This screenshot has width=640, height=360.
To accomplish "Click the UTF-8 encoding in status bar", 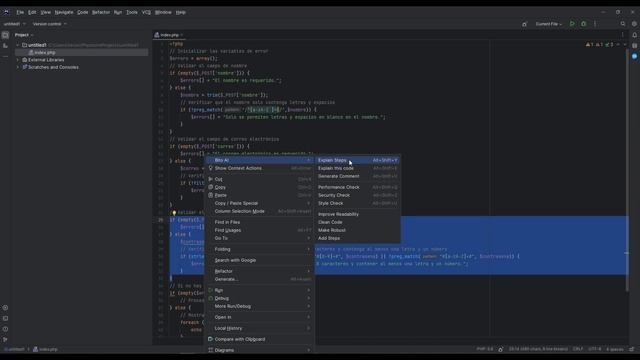I will [x=595, y=349].
